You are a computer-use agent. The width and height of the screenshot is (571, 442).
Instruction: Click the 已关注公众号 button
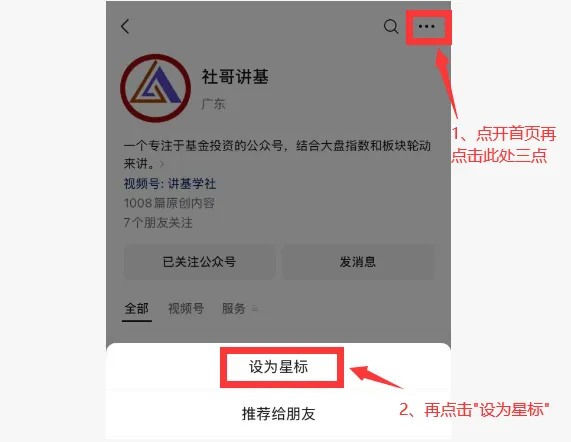pos(199,262)
